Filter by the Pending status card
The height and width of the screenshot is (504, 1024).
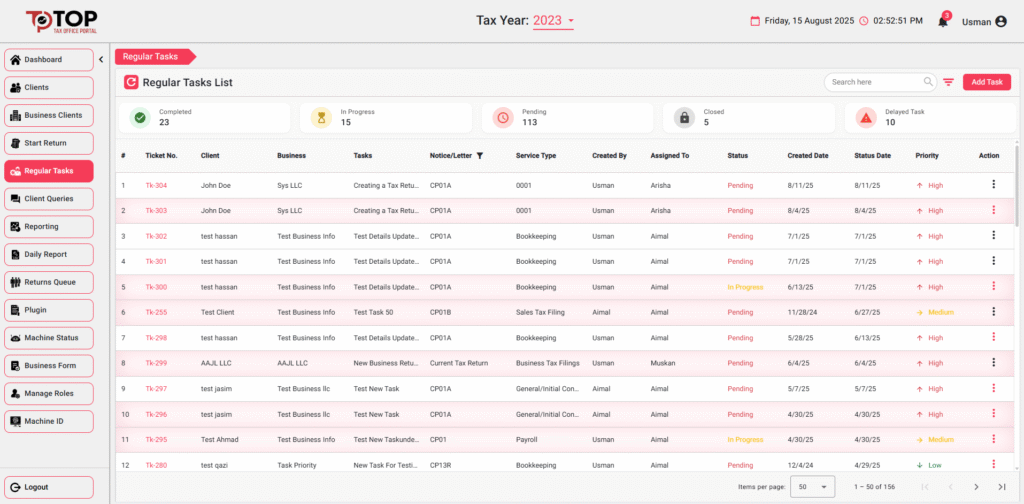pyautogui.click(x=567, y=118)
